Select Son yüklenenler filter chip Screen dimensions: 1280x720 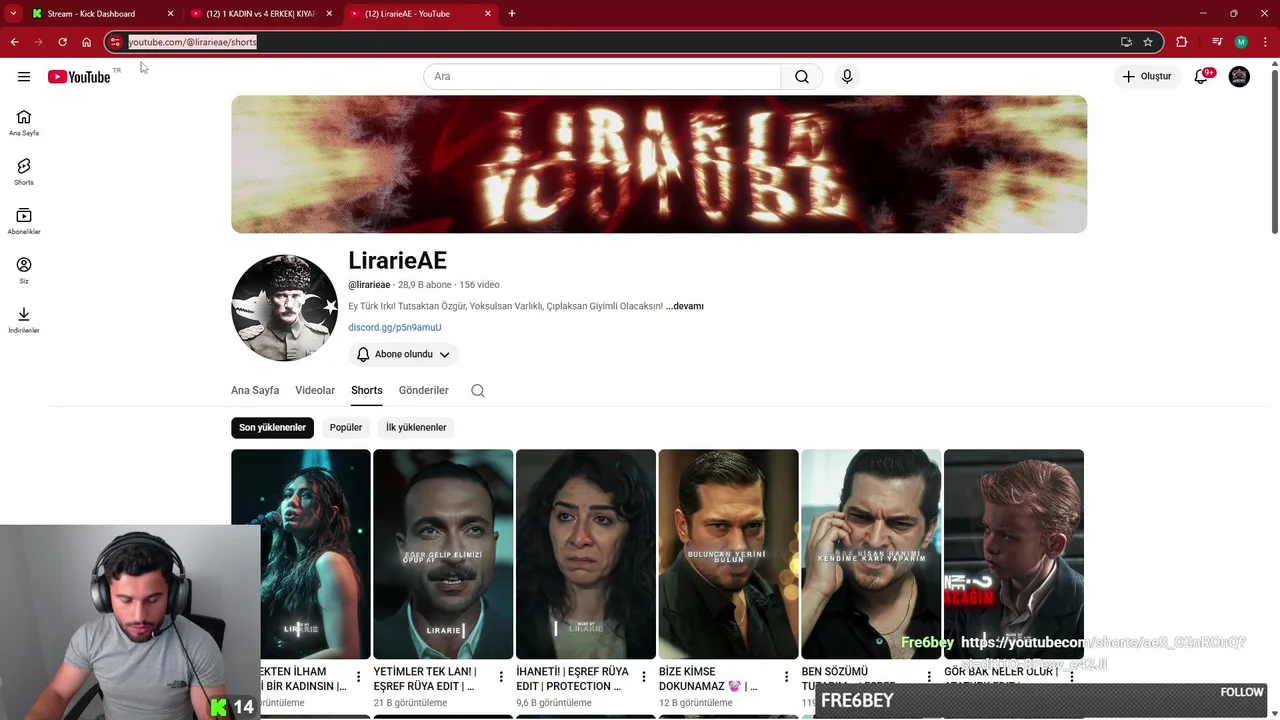[272, 428]
